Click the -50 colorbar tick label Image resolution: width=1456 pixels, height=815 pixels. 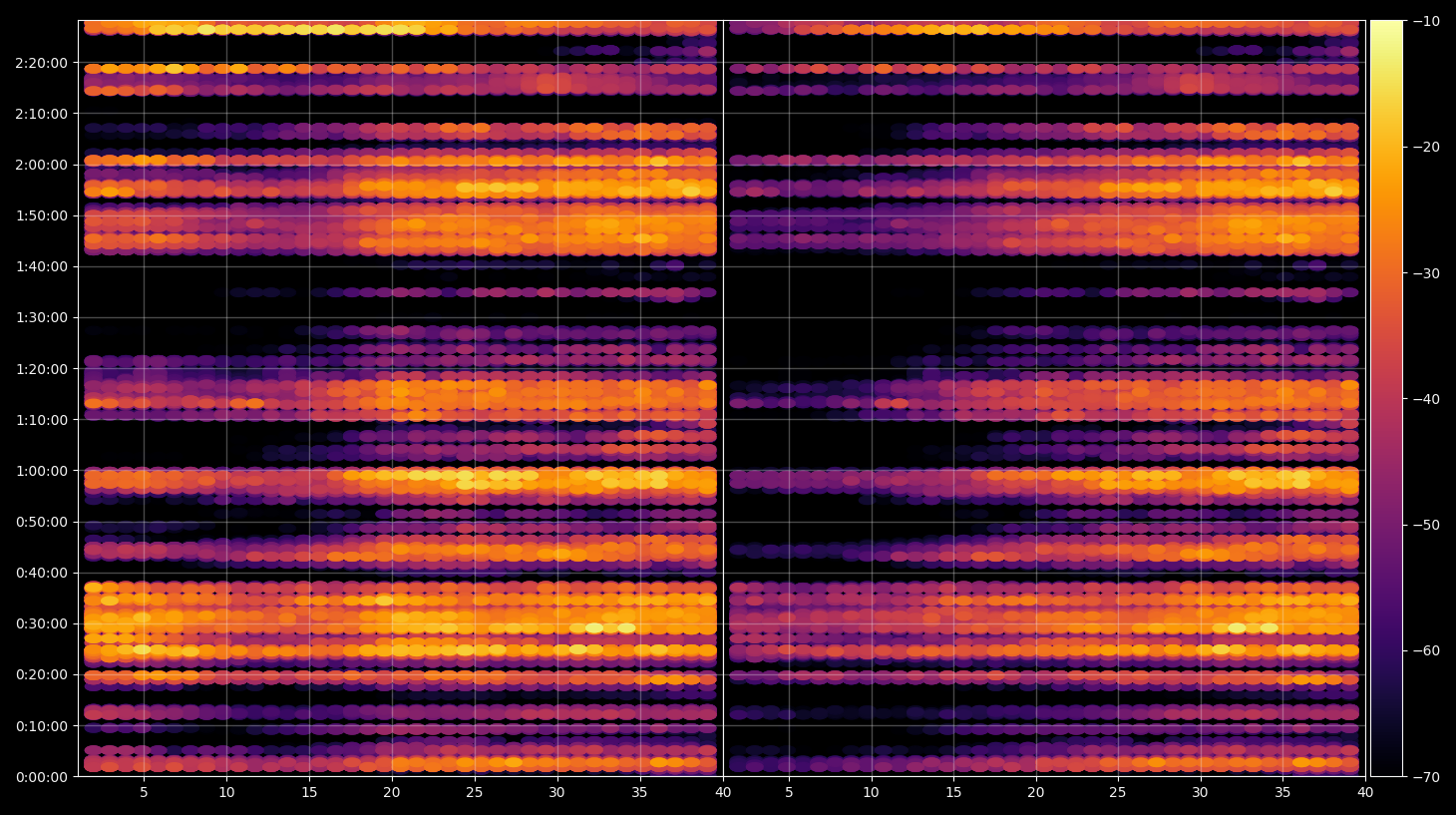click(1426, 525)
